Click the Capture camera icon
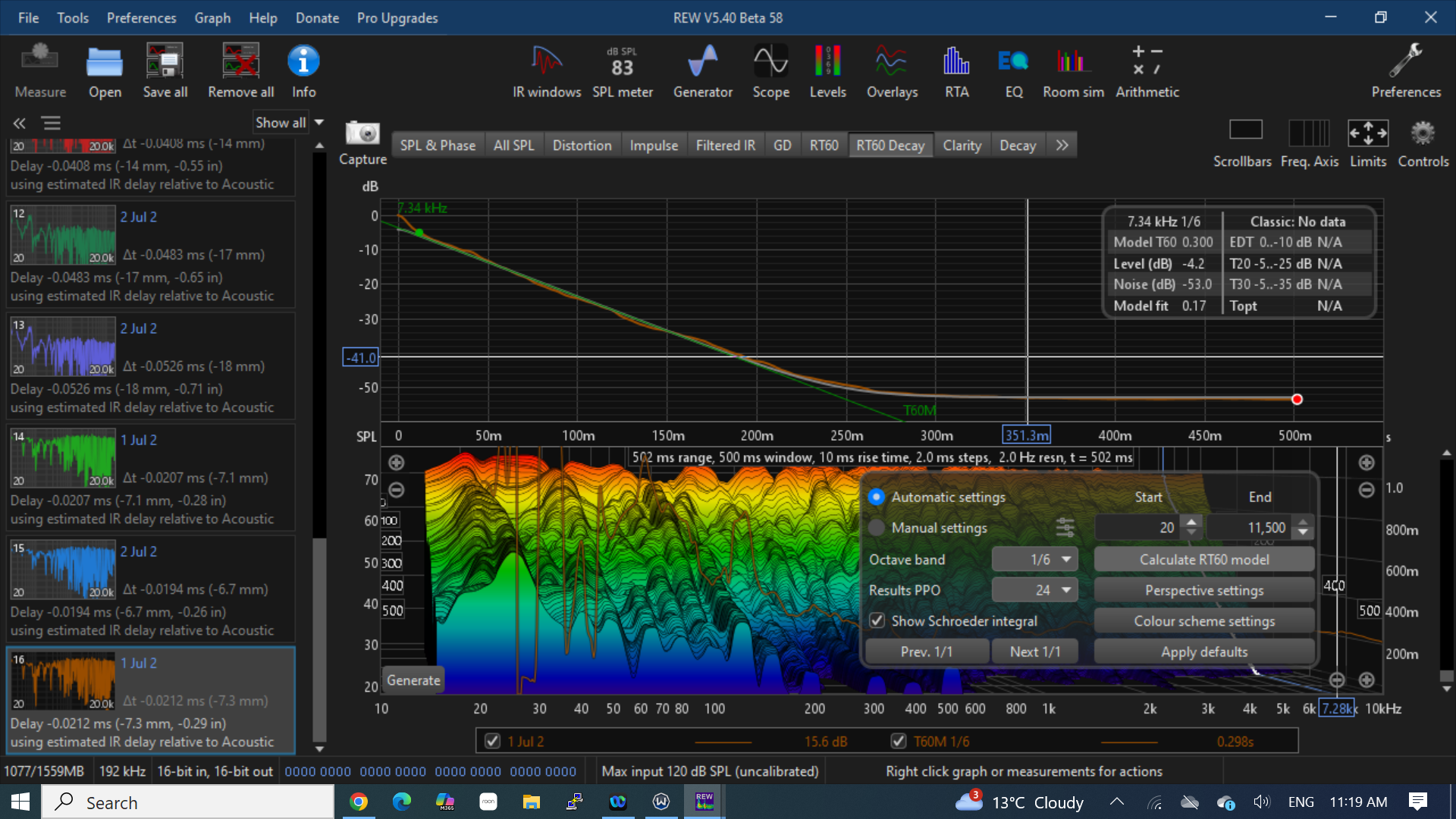This screenshot has height=819, width=1456. pyautogui.click(x=362, y=134)
